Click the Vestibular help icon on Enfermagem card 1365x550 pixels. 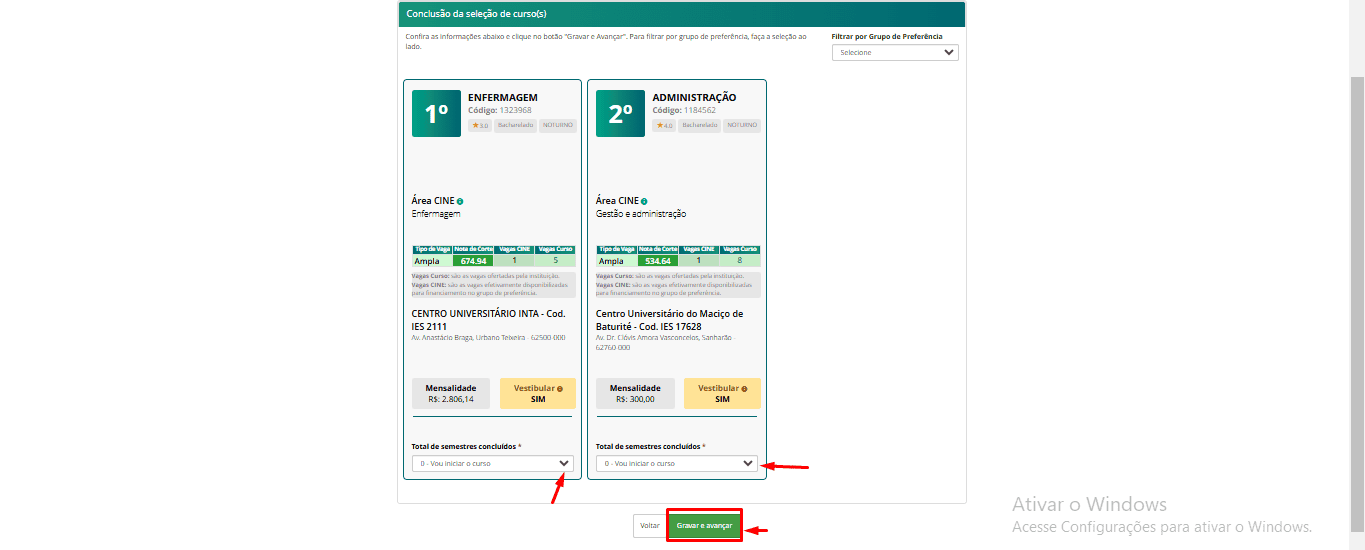tap(560, 388)
